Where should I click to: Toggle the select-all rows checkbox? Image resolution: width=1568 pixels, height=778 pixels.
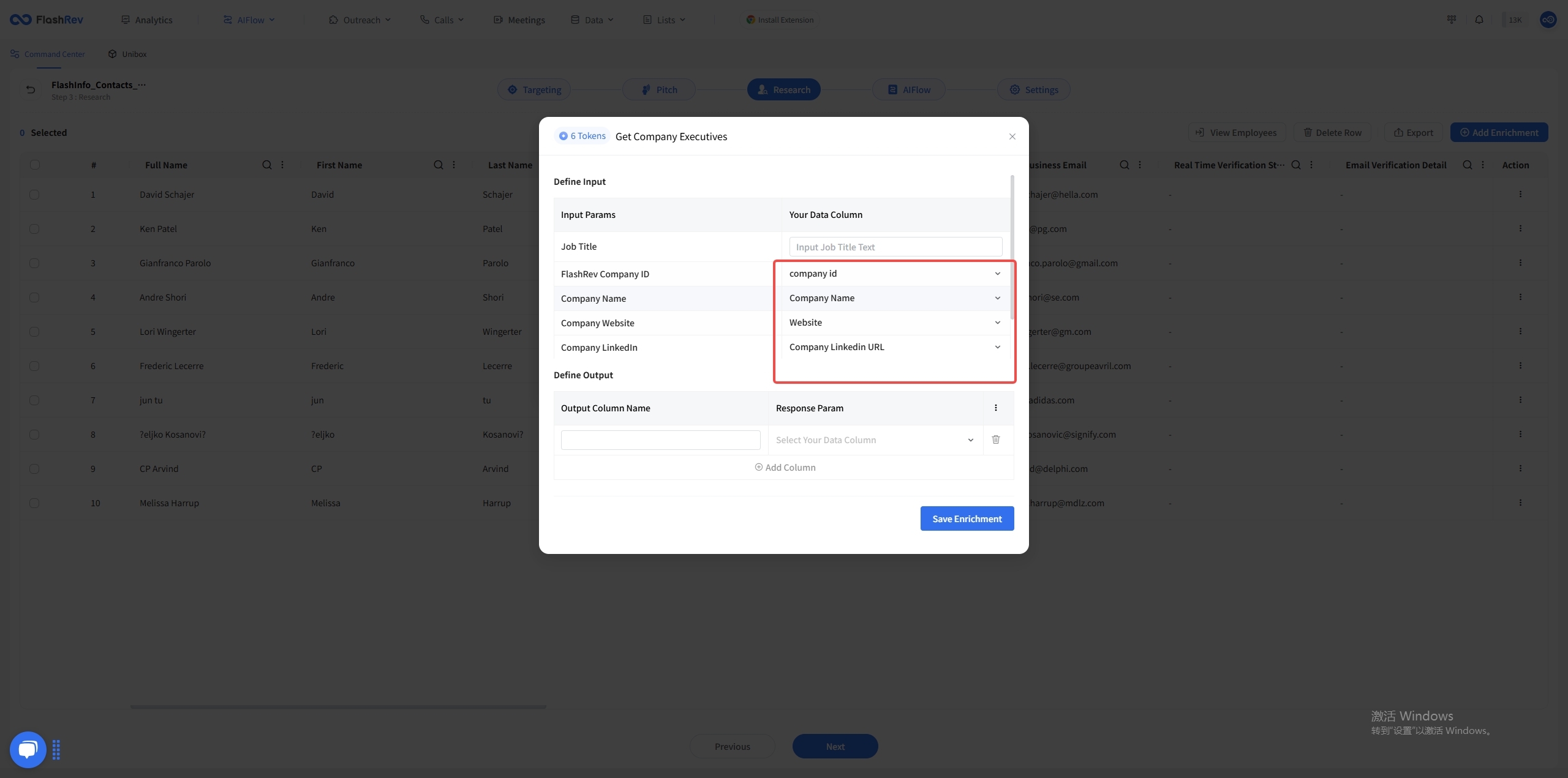pyautogui.click(x=35, y=165)
